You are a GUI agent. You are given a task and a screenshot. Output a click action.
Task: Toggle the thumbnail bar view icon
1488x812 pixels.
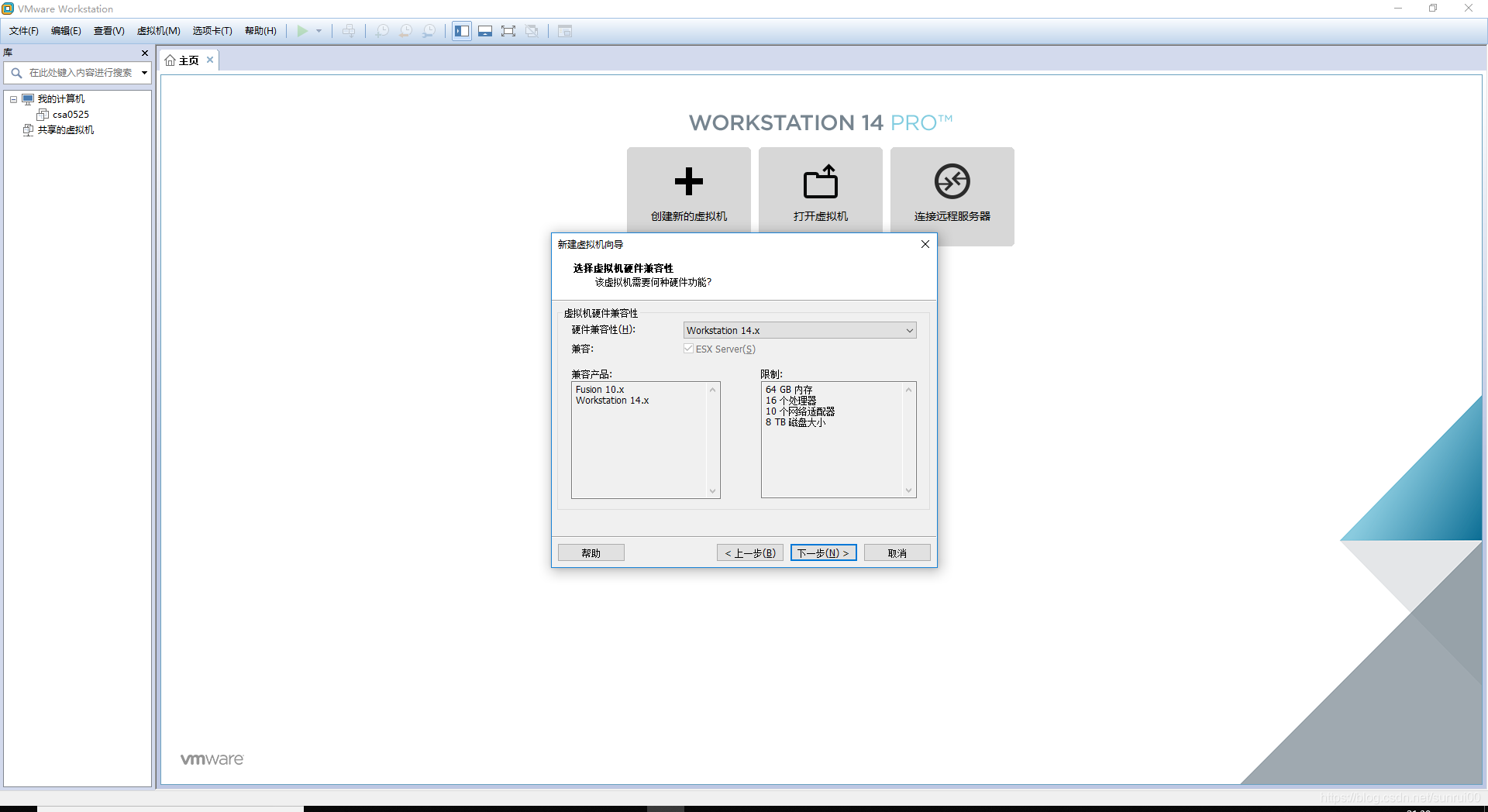pos(485,31)
